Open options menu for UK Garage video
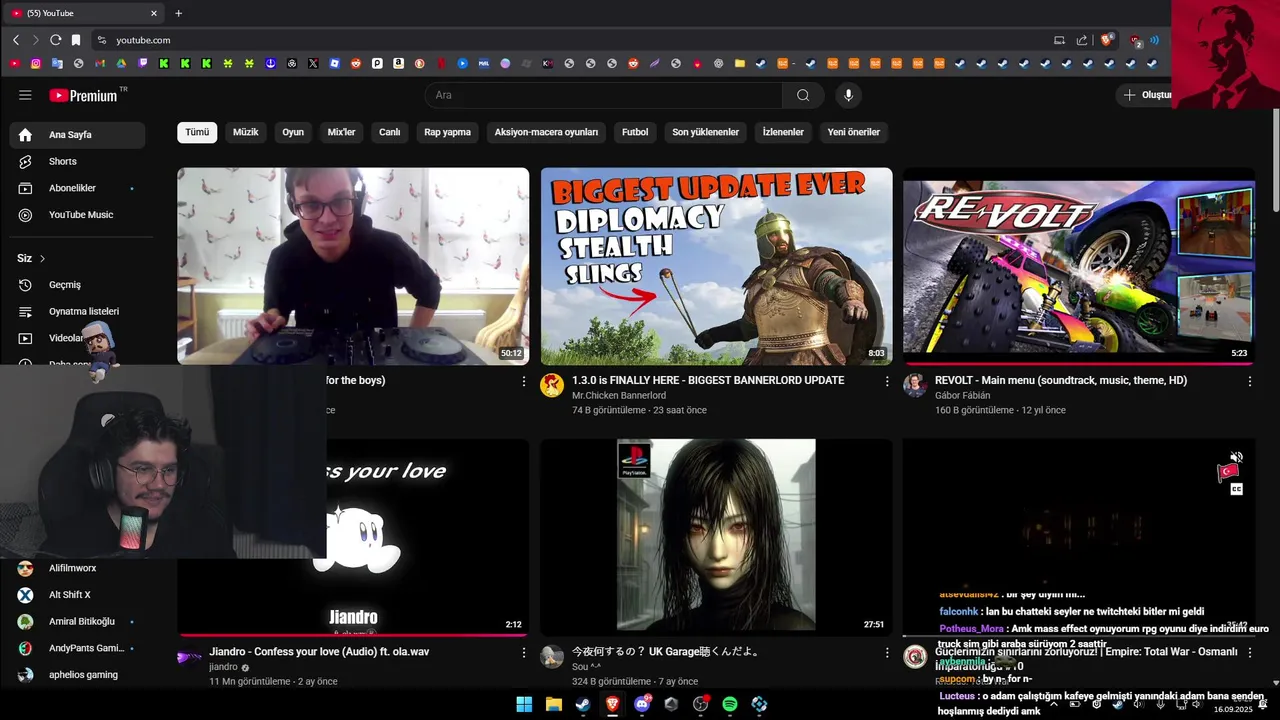 pyautogui.click(x=886, y=652)
